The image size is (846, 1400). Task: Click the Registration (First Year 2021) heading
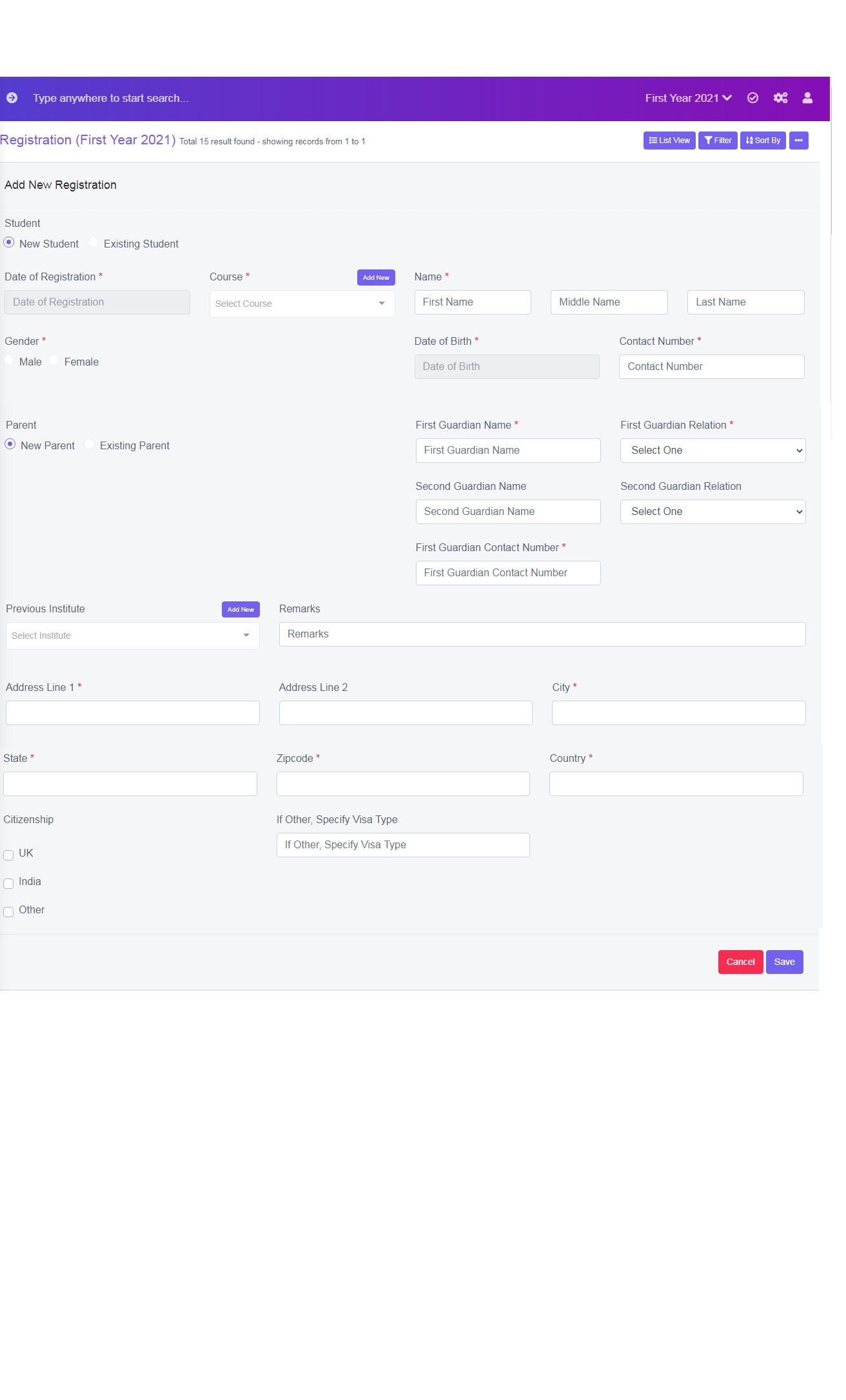click(x=88, y=140)
